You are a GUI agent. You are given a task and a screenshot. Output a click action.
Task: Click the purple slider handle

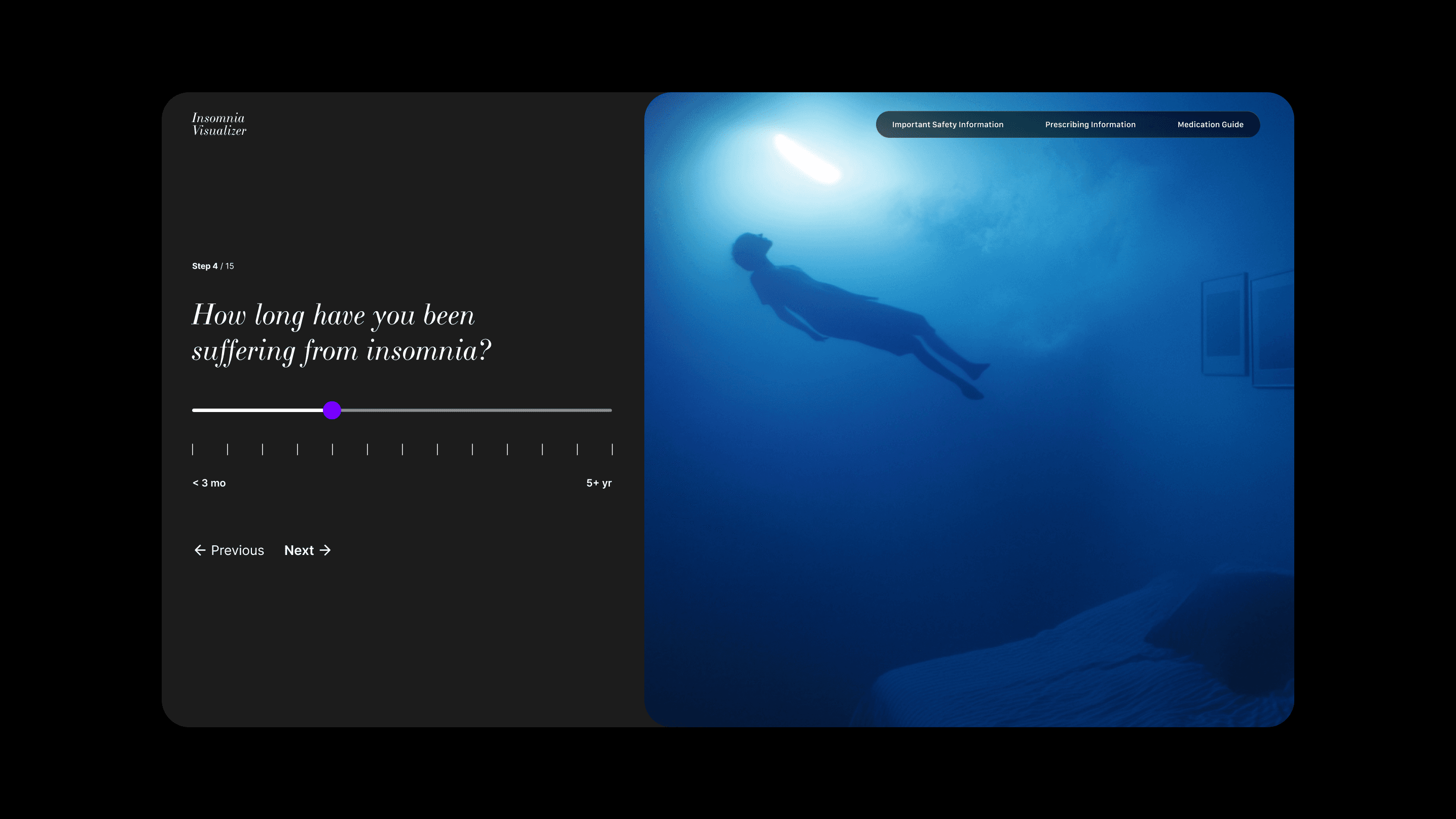point(333,411)
